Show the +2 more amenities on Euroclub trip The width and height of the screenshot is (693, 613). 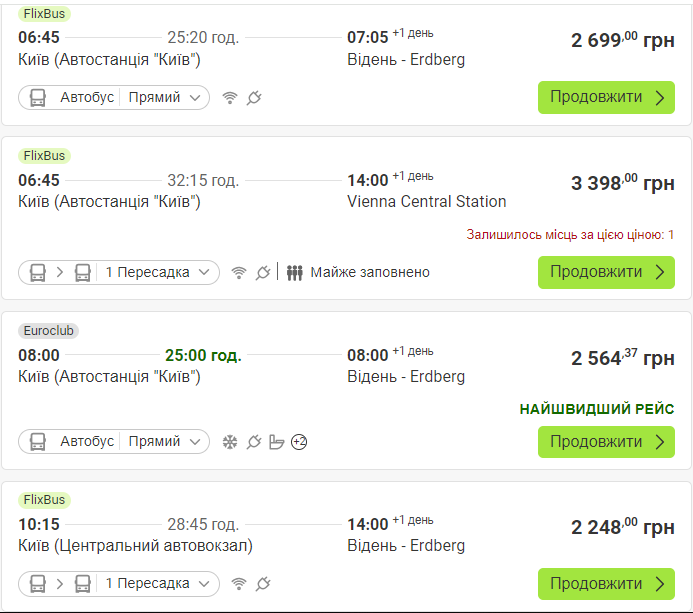coord(299,442)
